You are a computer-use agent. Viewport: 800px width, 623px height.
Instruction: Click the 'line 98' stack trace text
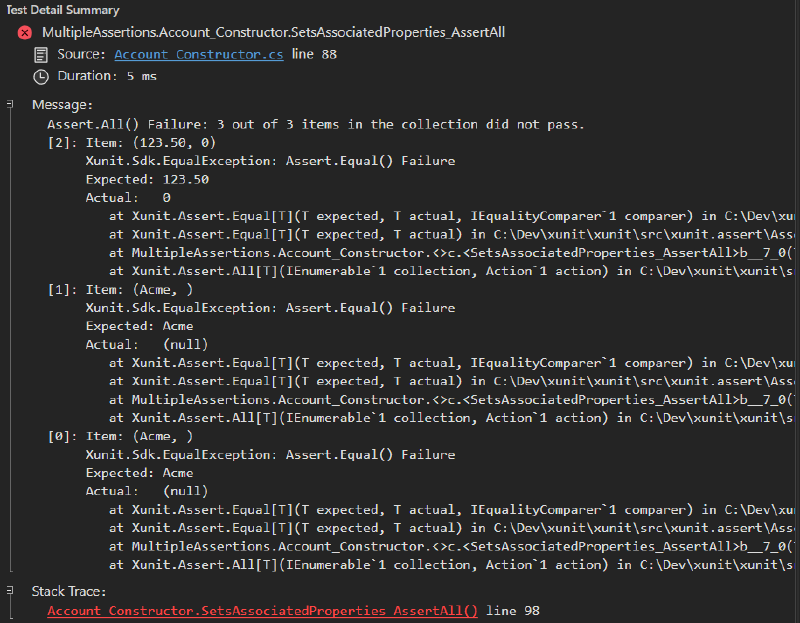(513, 610)
